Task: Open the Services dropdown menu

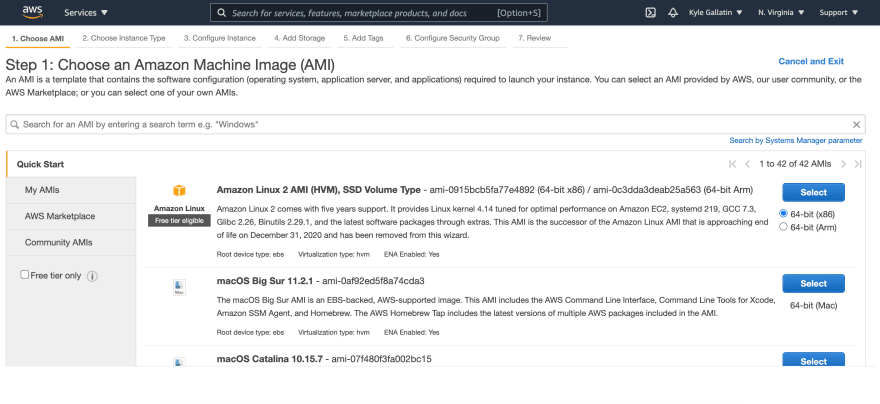Action: point(86,12)
